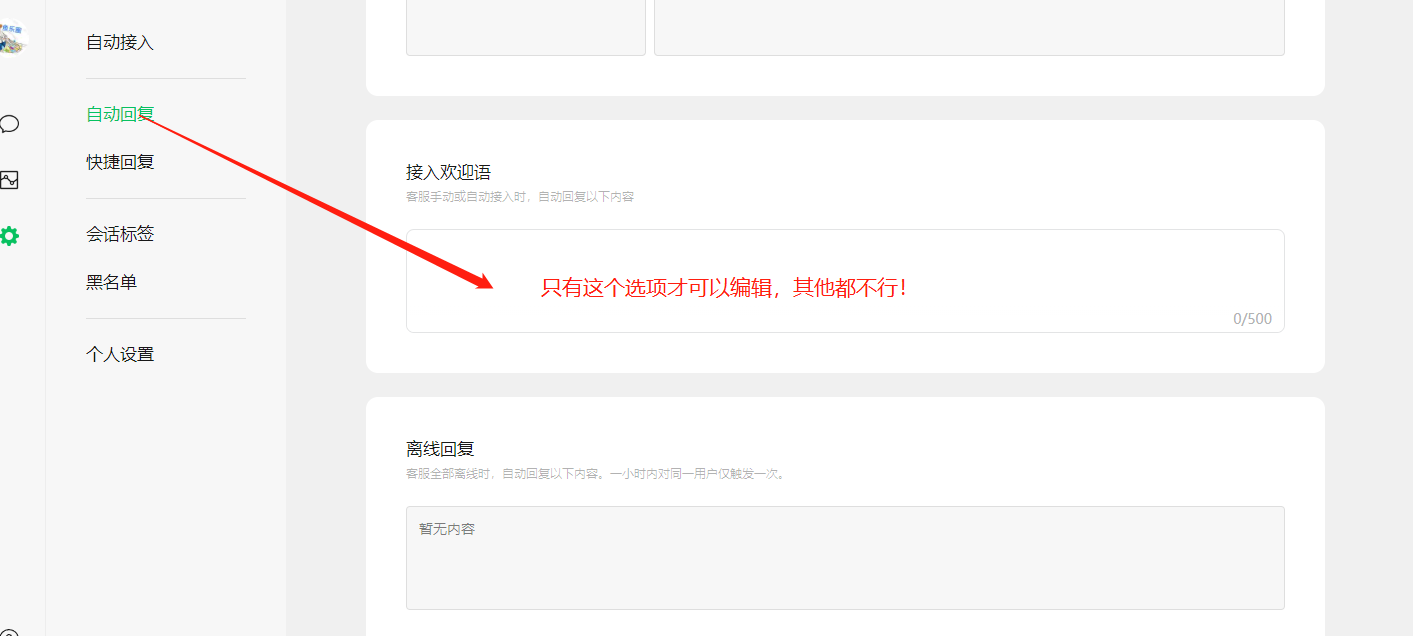The height and width of the screenshot is (636, 1413).
Task: Click the gray hint text under 离线回复
Action: [597, 473]
